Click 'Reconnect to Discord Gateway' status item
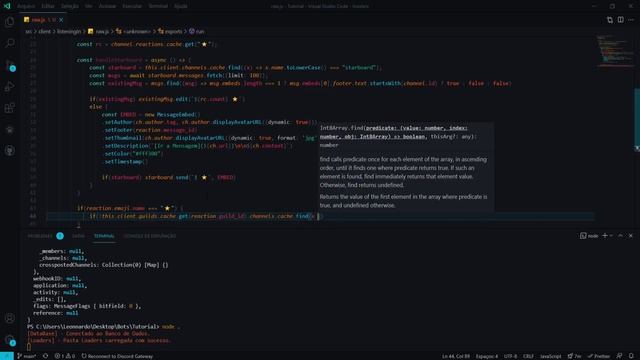640x360 pixels. [117, 356]
